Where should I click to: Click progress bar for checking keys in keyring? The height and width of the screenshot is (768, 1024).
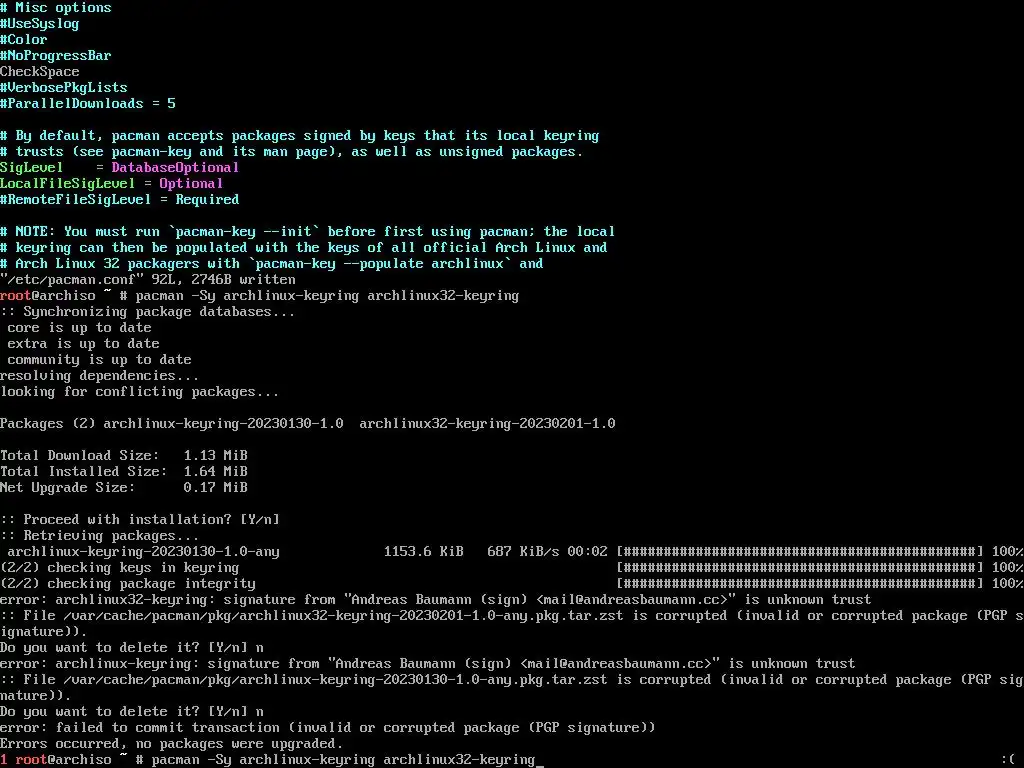[799, 568]
